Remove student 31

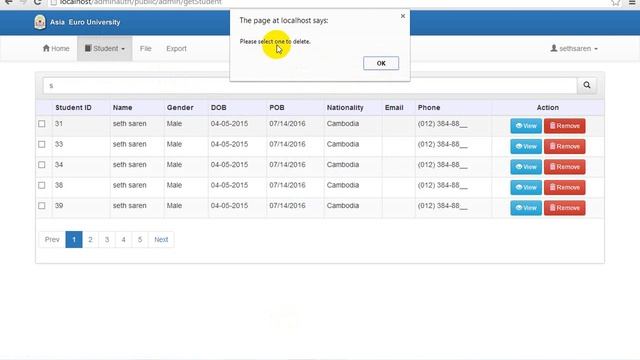[x=564, y=126]
